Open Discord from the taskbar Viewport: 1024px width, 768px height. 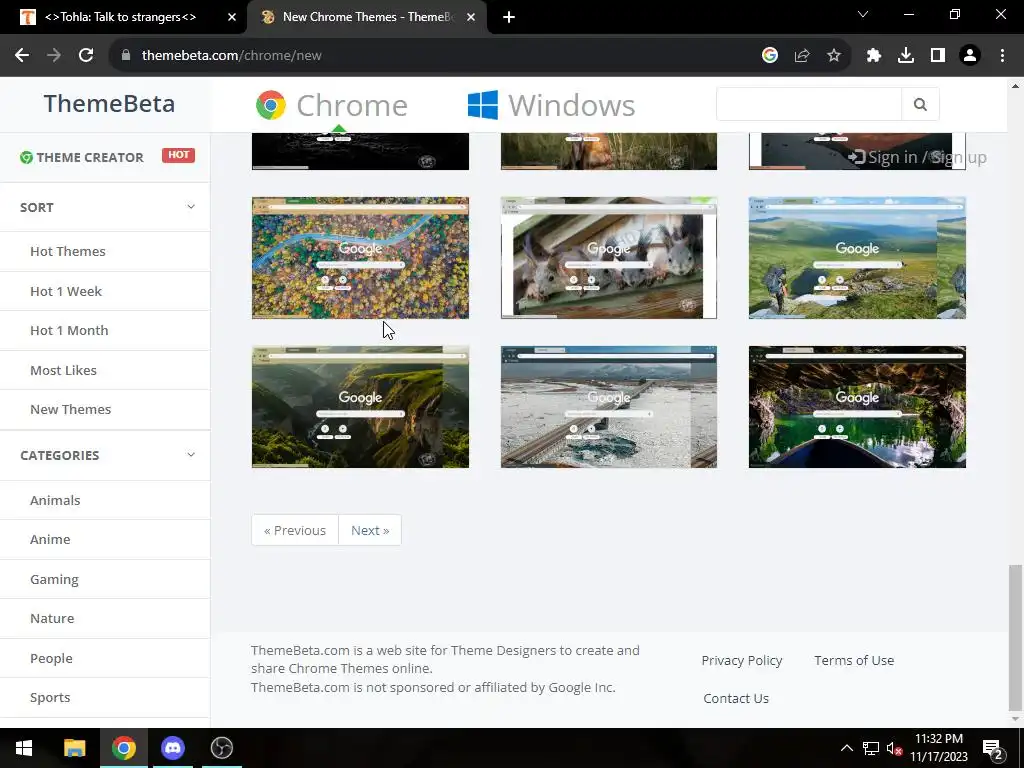(x=173, y=748)
